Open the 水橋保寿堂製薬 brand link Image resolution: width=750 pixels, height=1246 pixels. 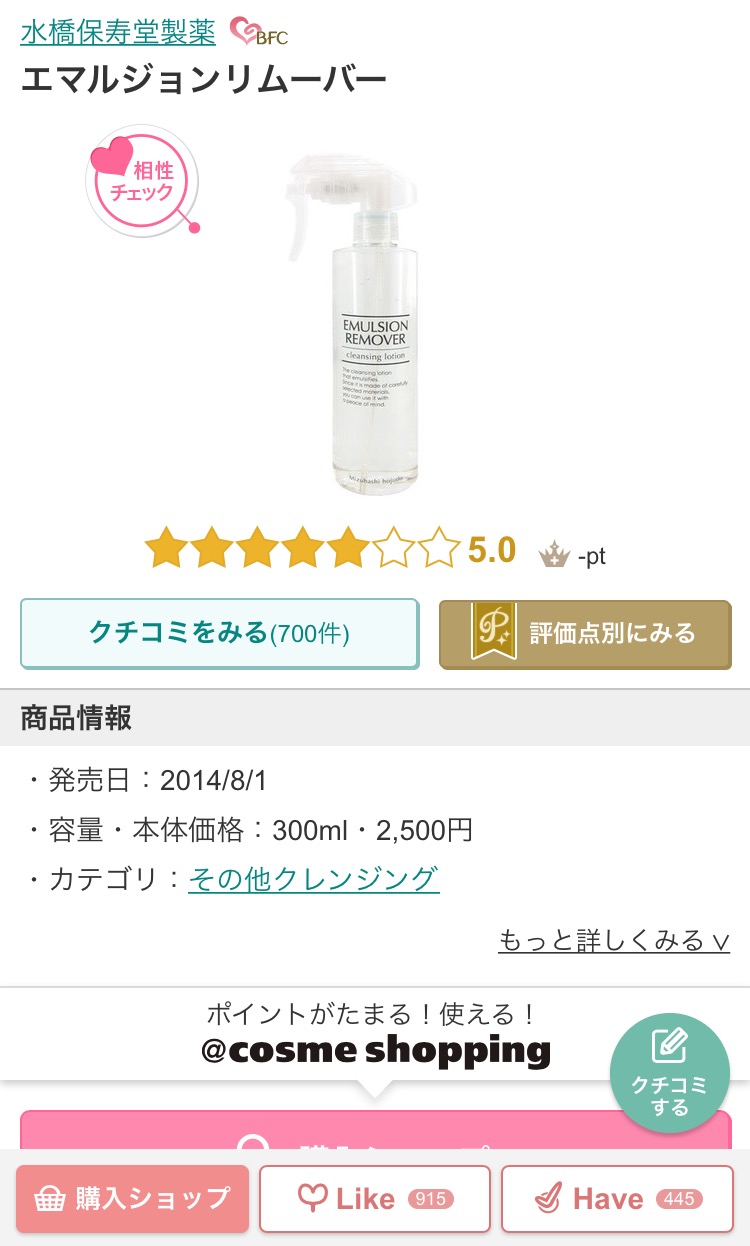[x=118, y=32]
